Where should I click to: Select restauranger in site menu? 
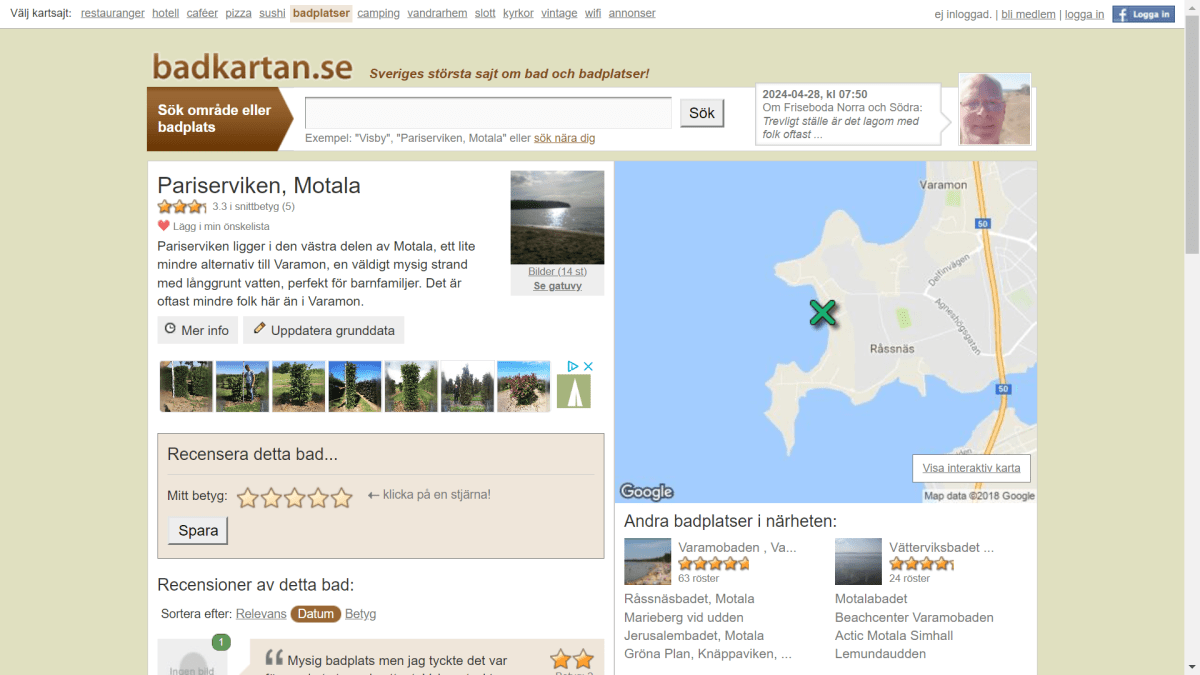point(113,13)
